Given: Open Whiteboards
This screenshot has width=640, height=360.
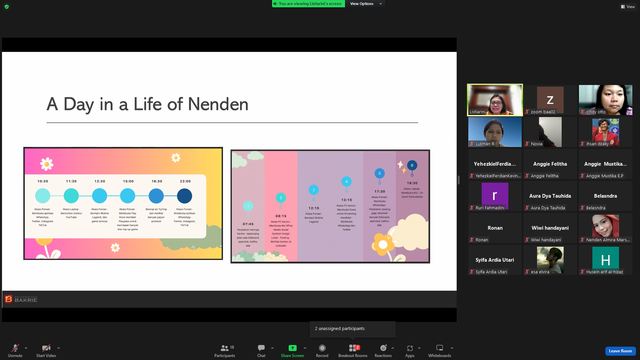Looking at the screenshot, I should coord(440,350).
